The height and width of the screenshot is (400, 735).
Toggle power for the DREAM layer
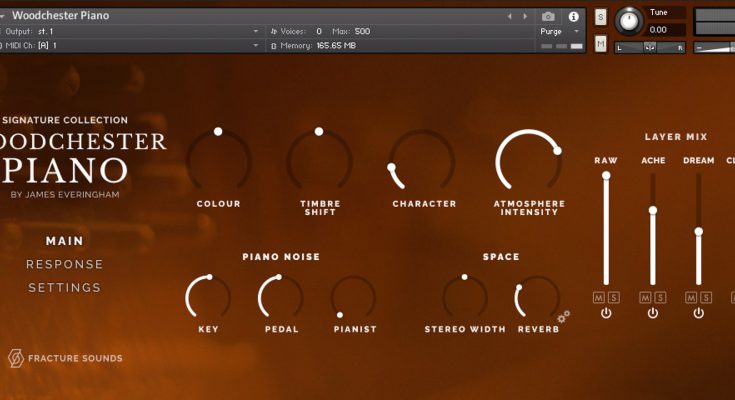click(x=698, y=313)
